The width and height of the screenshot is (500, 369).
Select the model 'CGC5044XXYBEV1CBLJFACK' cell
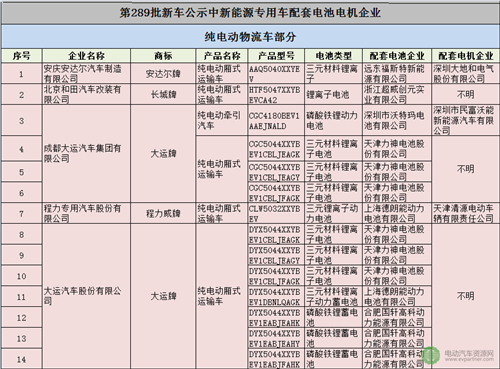click(x=276, y=193)
